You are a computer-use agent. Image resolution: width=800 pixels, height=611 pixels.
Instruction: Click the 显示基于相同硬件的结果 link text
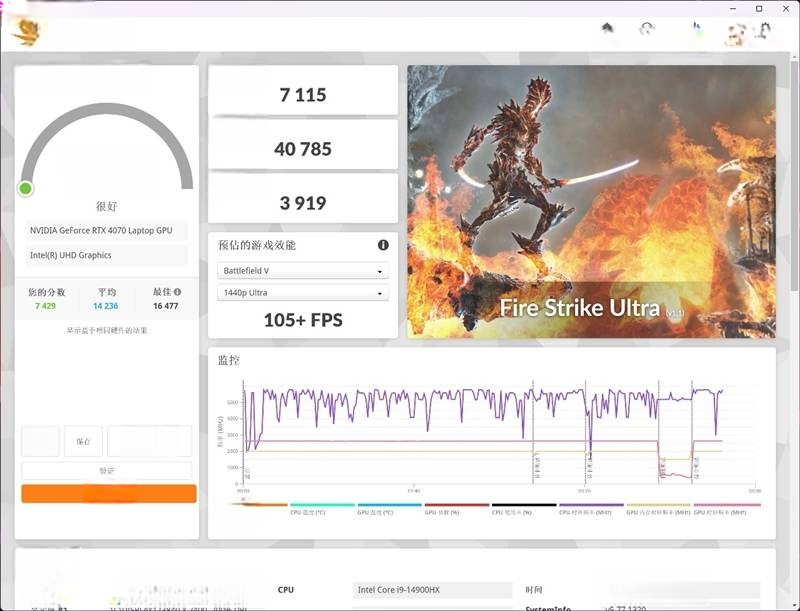tap(107, 330)
